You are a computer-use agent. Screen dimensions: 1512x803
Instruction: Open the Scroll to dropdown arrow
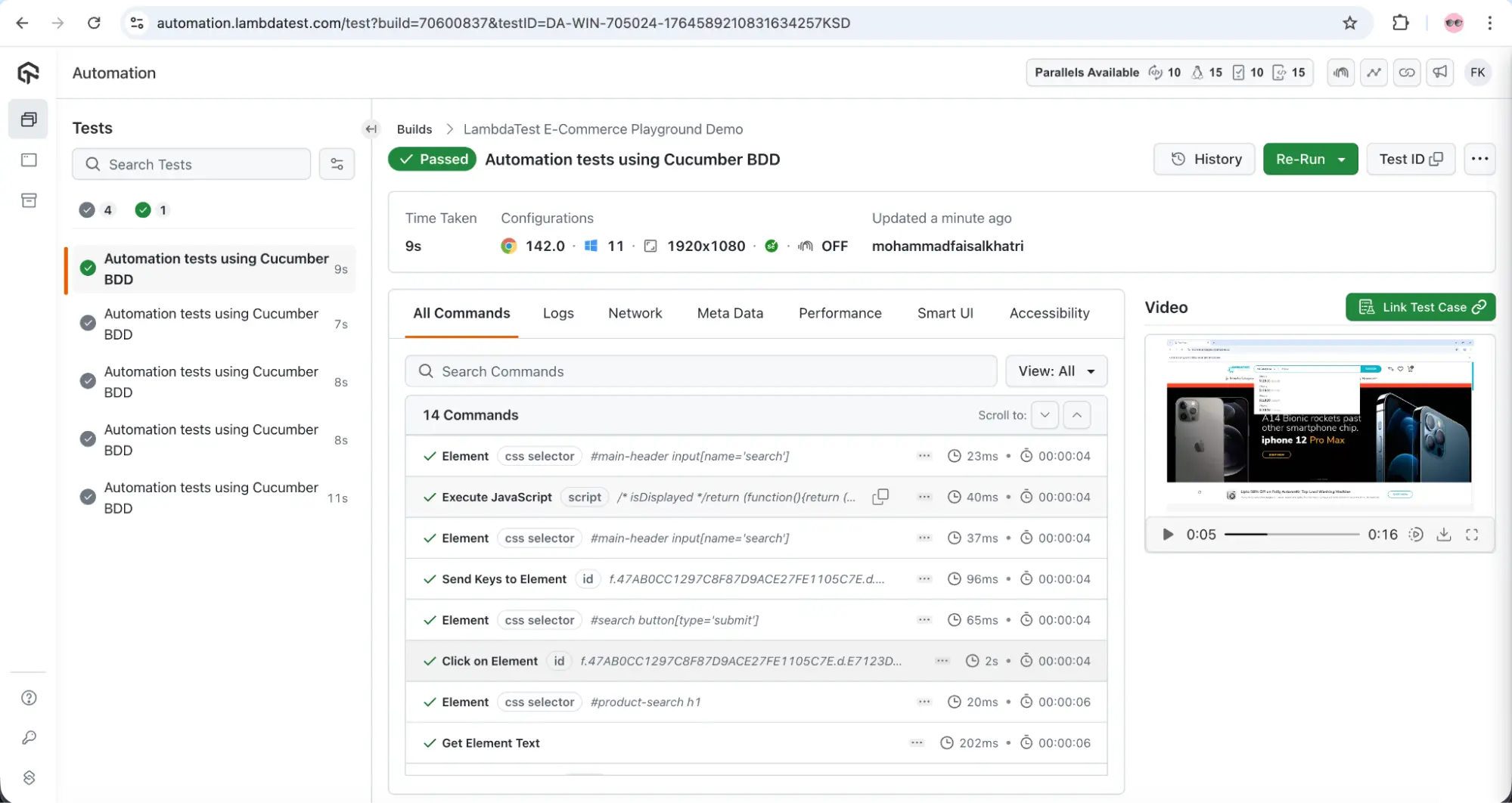click(1045, 414)
